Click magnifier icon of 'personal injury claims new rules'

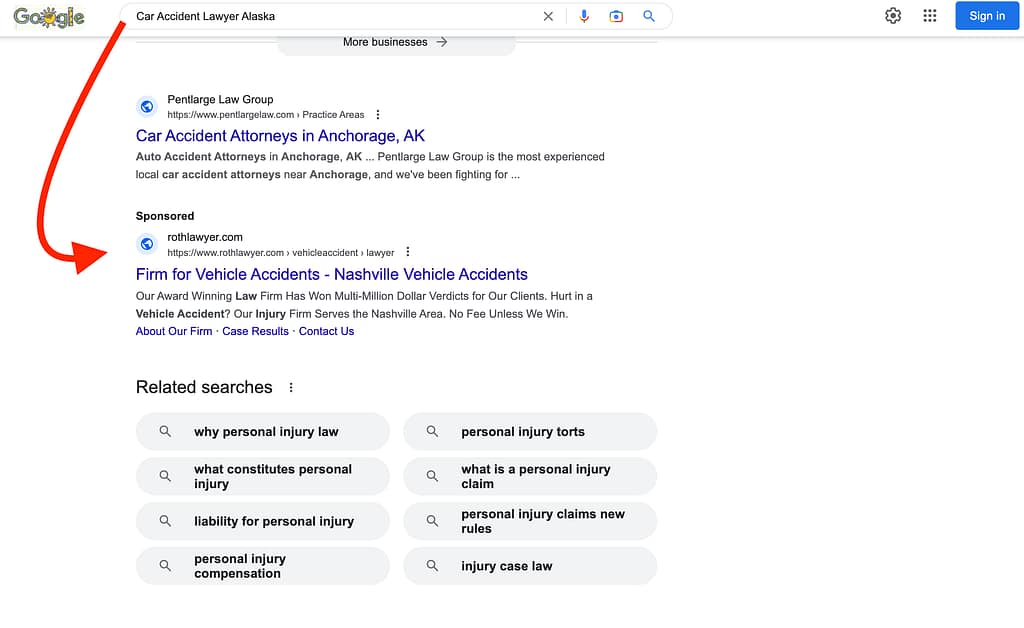[x=432, y=521]
